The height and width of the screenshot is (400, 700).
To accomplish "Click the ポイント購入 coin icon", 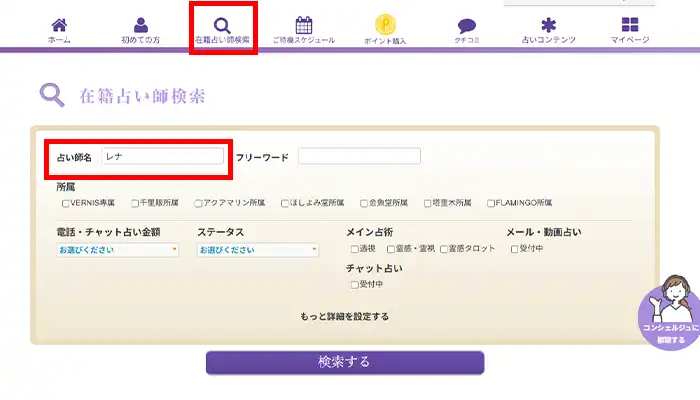I will (385, 25).
